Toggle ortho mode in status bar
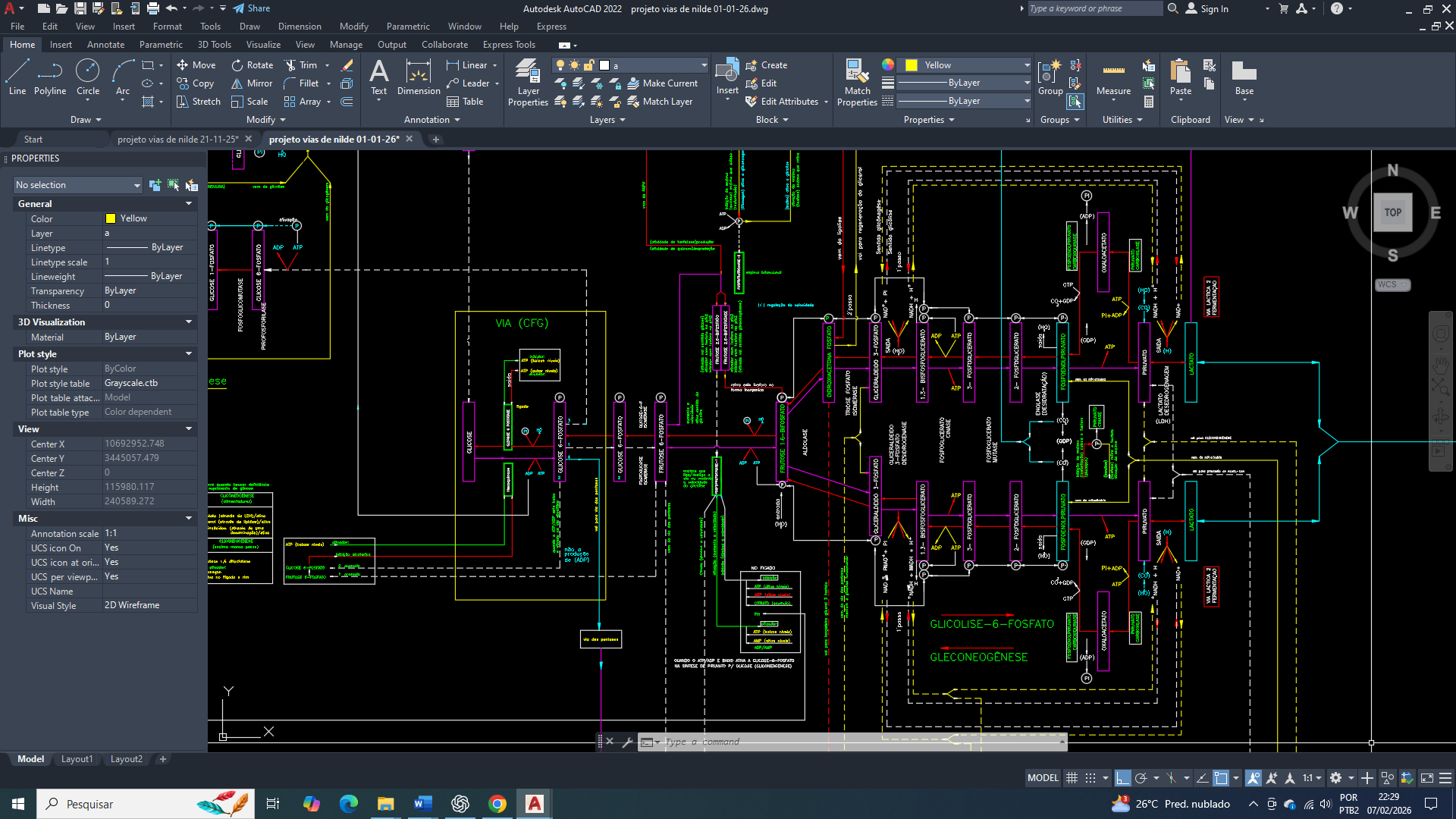Image resolution: width=1456 pixels, height=819 pixels. click(1123, 778)
